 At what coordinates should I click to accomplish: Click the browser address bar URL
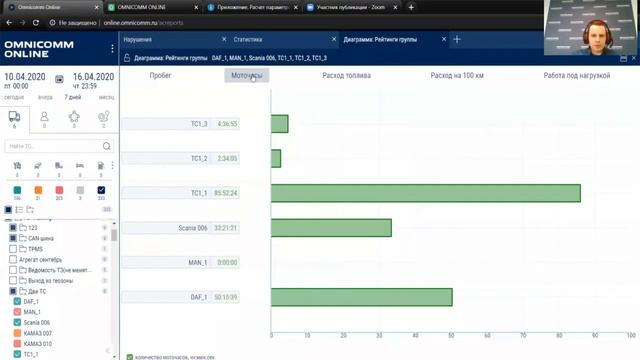pos(143,23)
